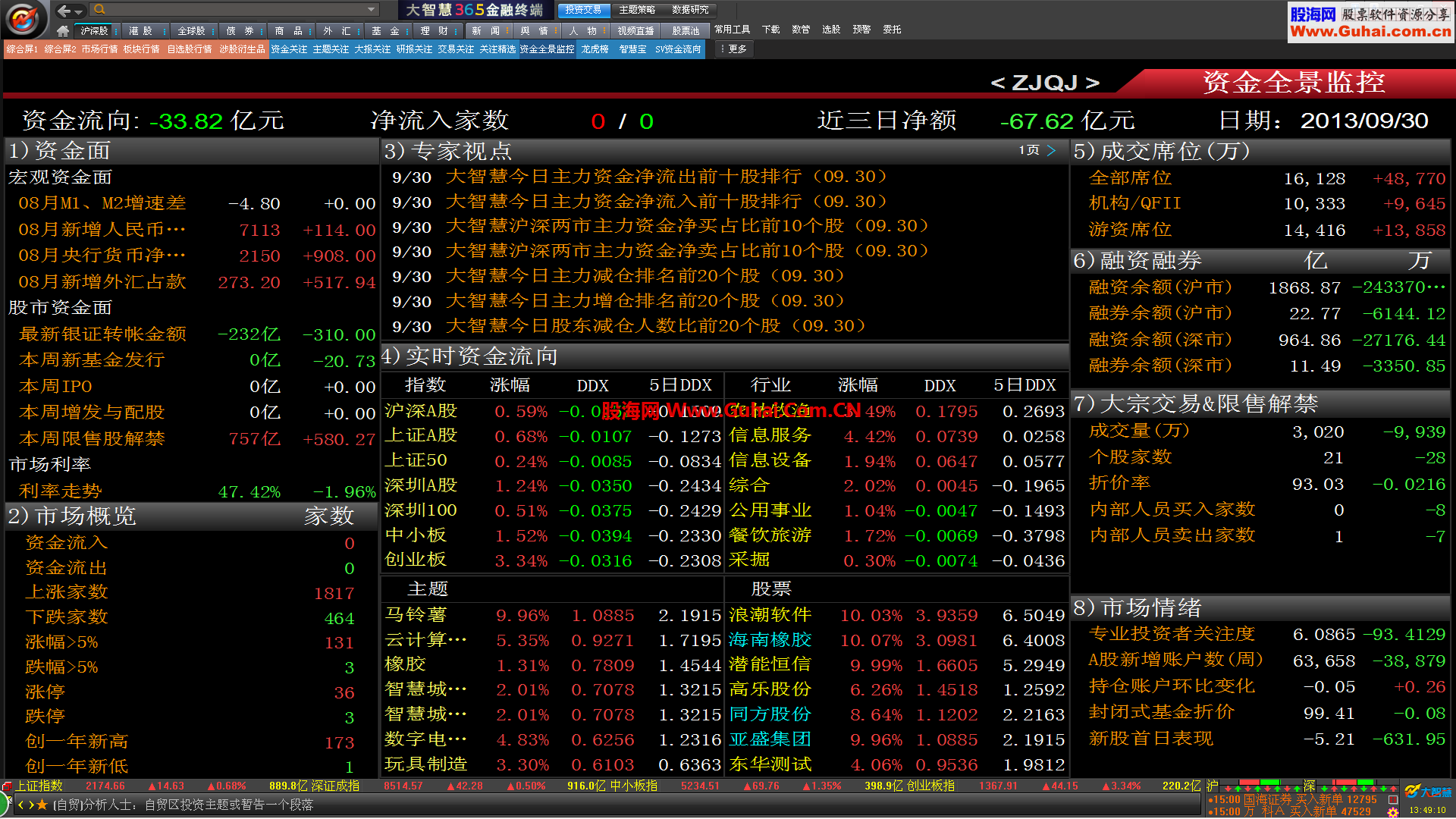Open the 委托 menu
The height and width of the screenshot is (819, 1456).
pyautogui.click(x=892, y=30)
